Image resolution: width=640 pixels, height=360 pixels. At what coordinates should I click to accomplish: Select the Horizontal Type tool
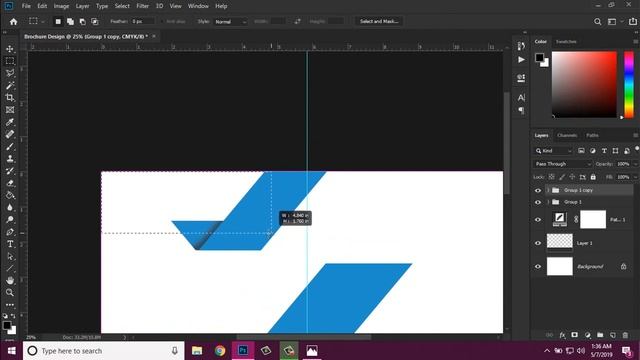[x=10, y=244]
